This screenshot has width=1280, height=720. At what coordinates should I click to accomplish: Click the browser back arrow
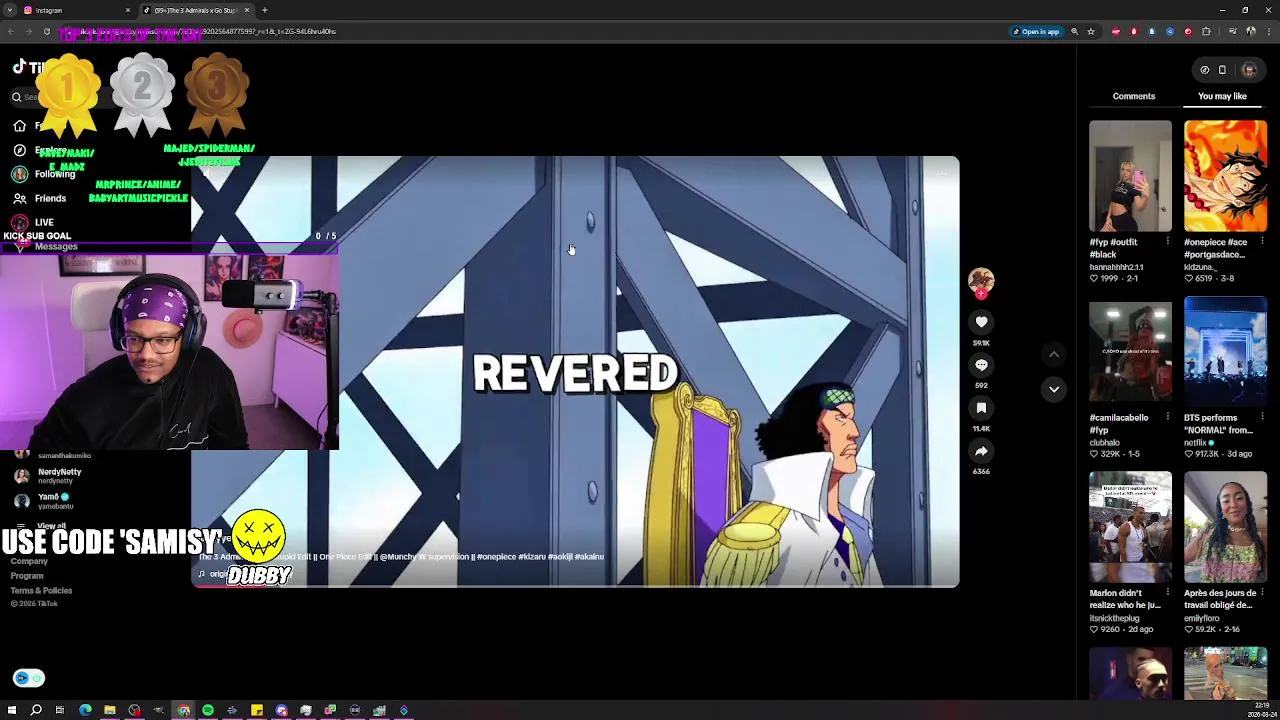(10, 31)
